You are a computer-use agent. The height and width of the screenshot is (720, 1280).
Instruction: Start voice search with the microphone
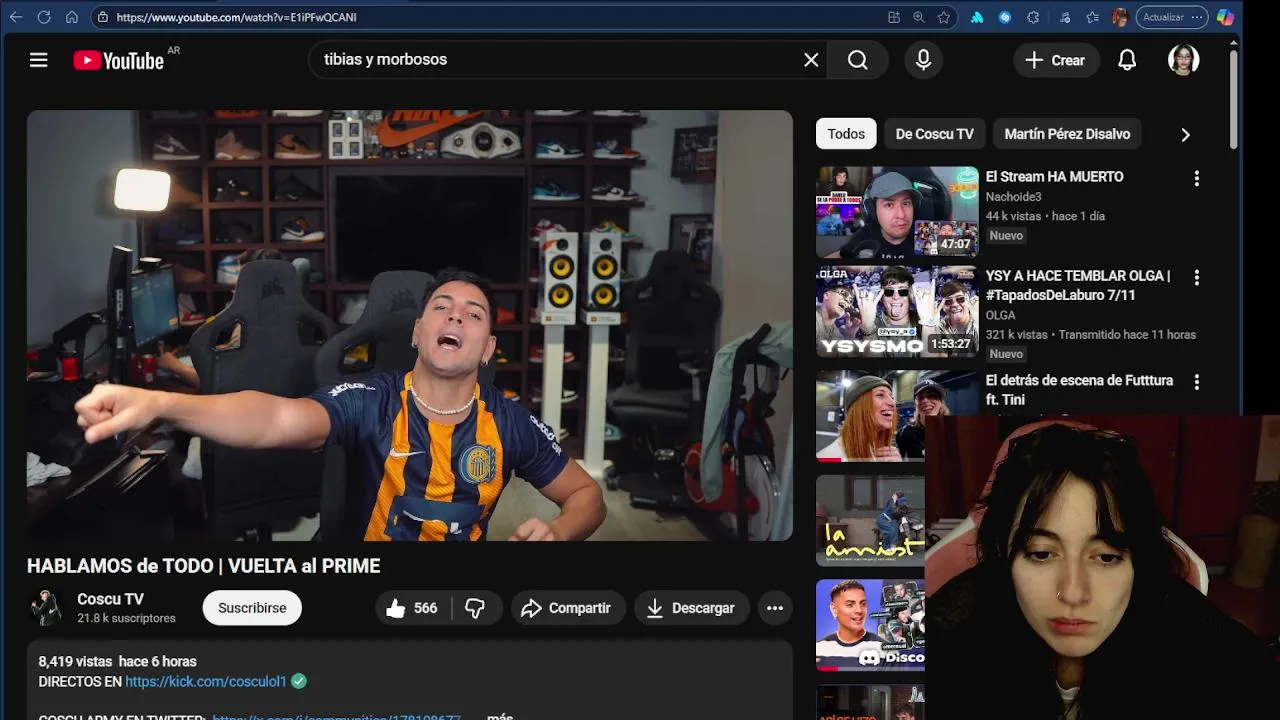point(924,60)
